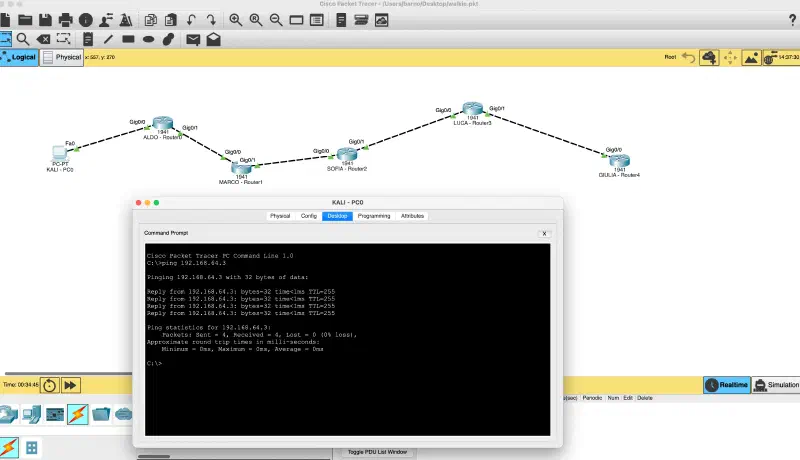Add a Simple PDU with closed envelope
800x460 pixels.
193,40
